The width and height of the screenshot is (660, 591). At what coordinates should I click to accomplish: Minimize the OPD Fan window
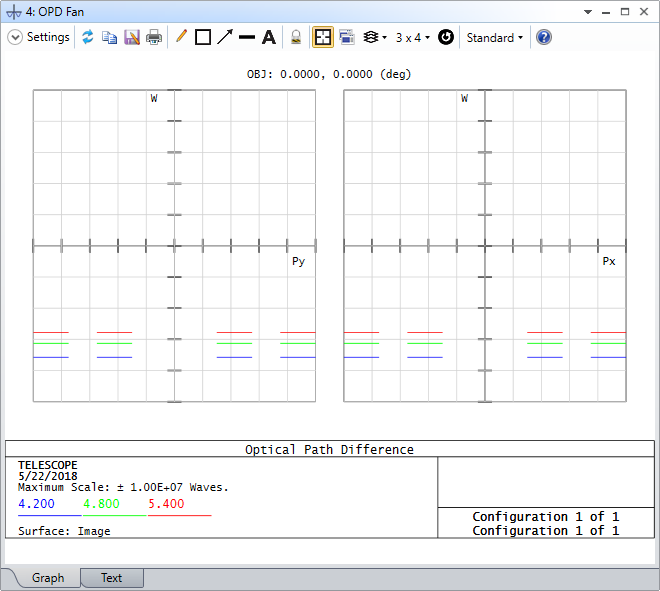pyautogui.click(x=606, y=13)
